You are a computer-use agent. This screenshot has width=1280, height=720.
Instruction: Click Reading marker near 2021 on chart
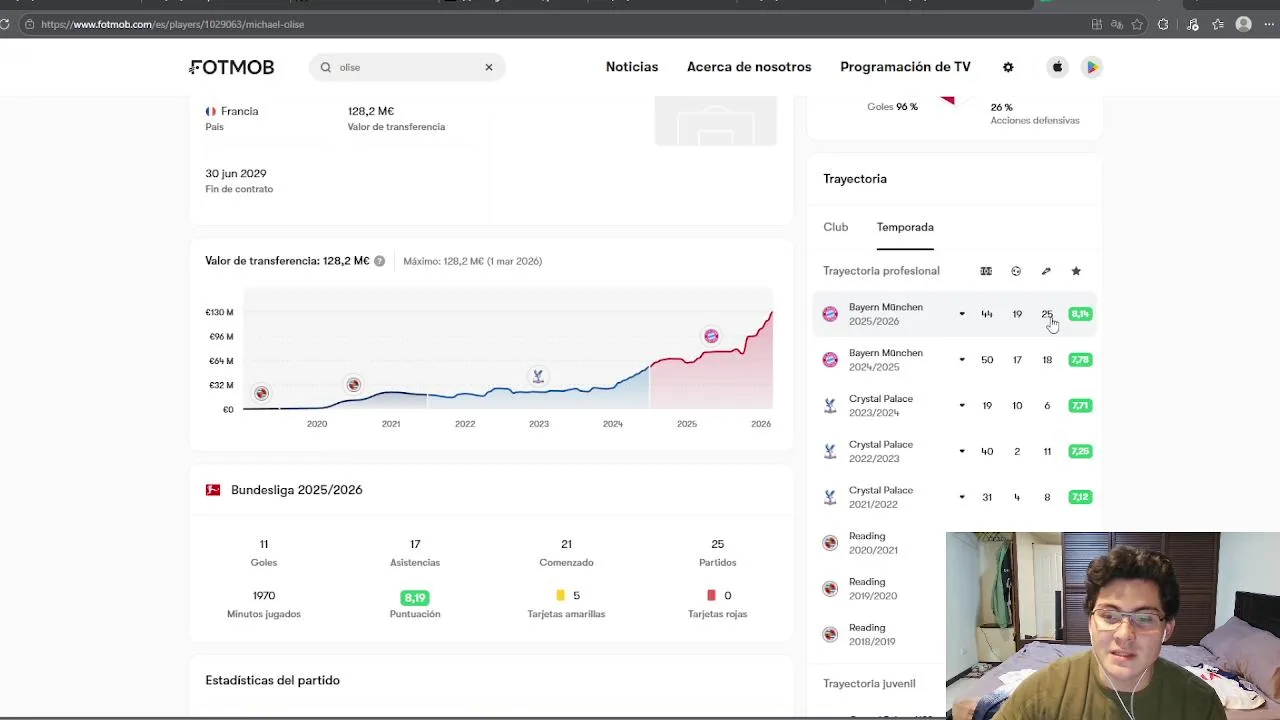(353, 384)
